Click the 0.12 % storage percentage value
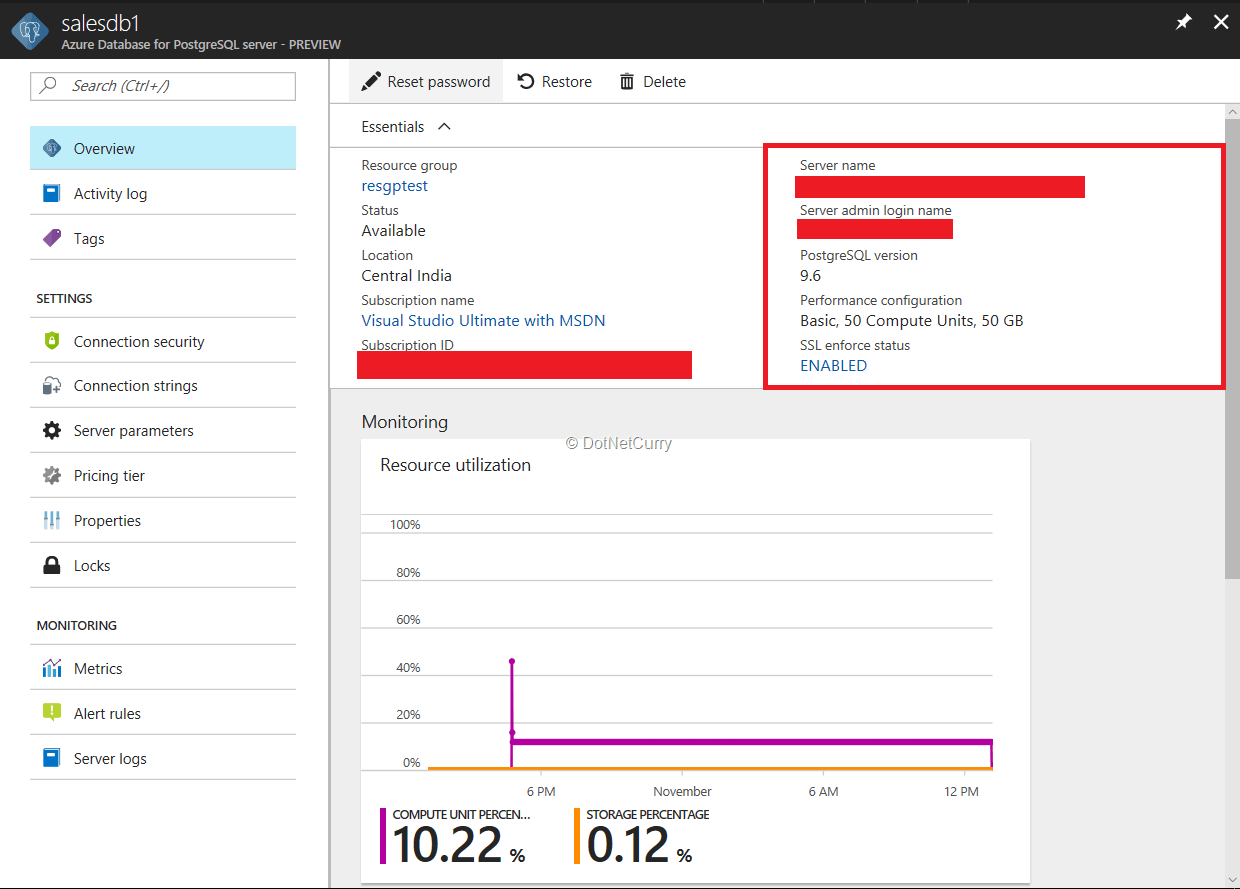This screenshot has width=1240, height=889. click(x=639, y=845)
